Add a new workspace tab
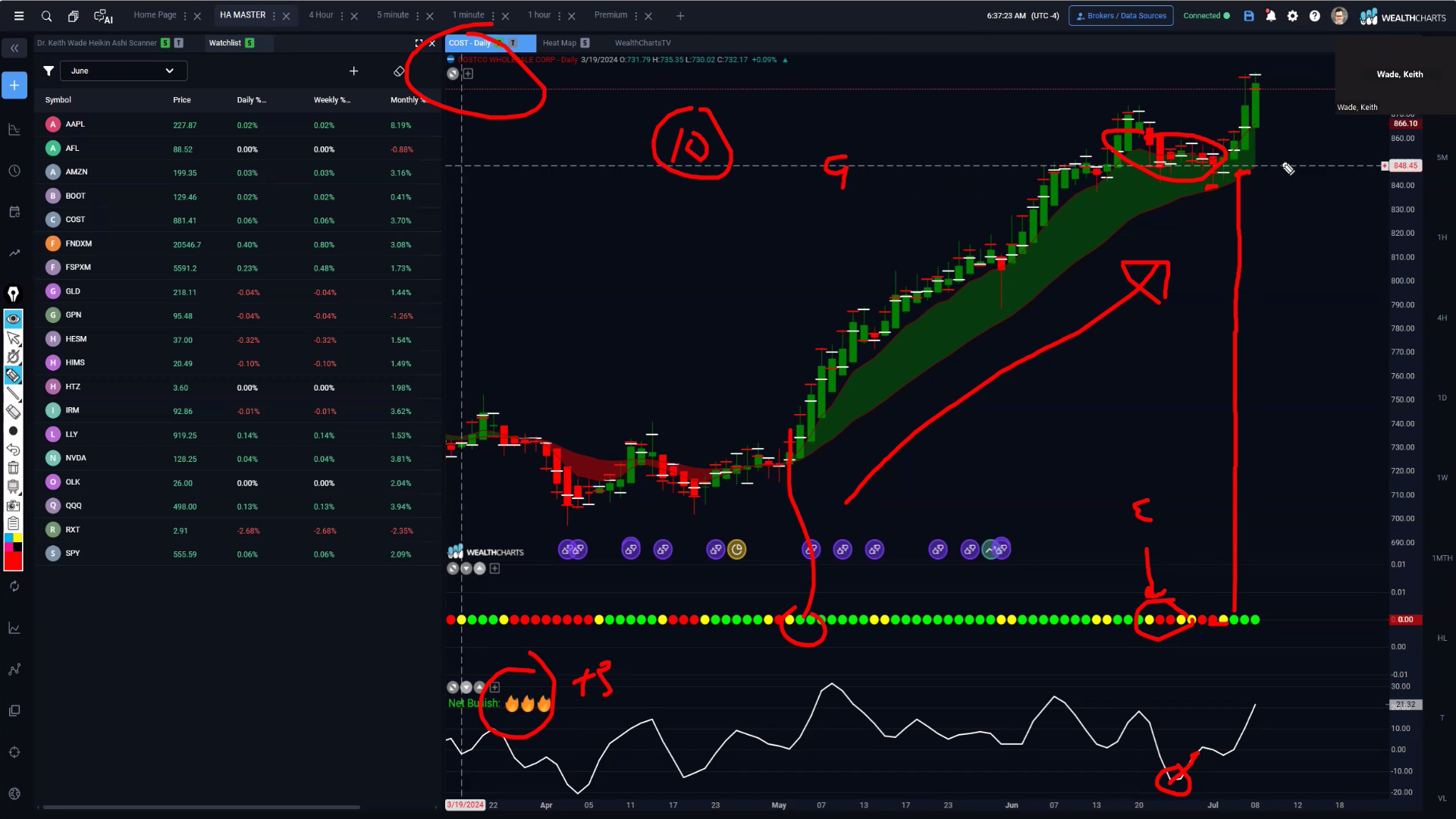This screenshot has height=819, width=1456. (680, 16)
